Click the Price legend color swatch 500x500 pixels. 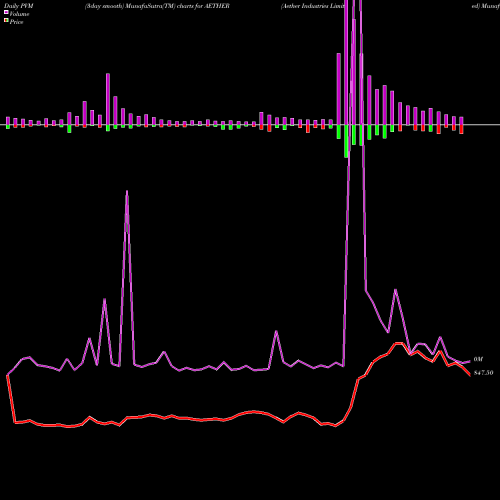[x=6, y=21]
